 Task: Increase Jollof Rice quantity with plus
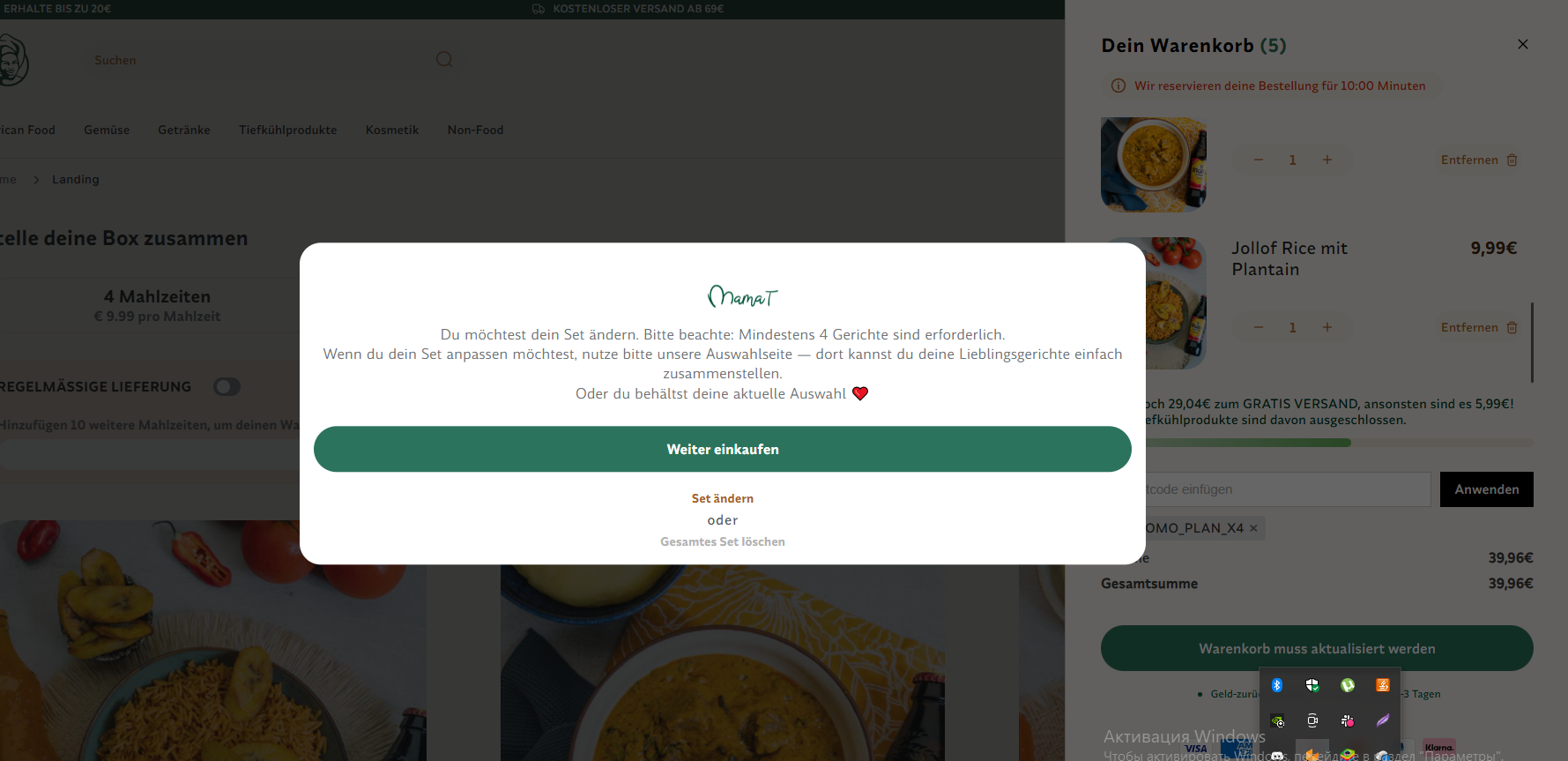pos(1326,327)
